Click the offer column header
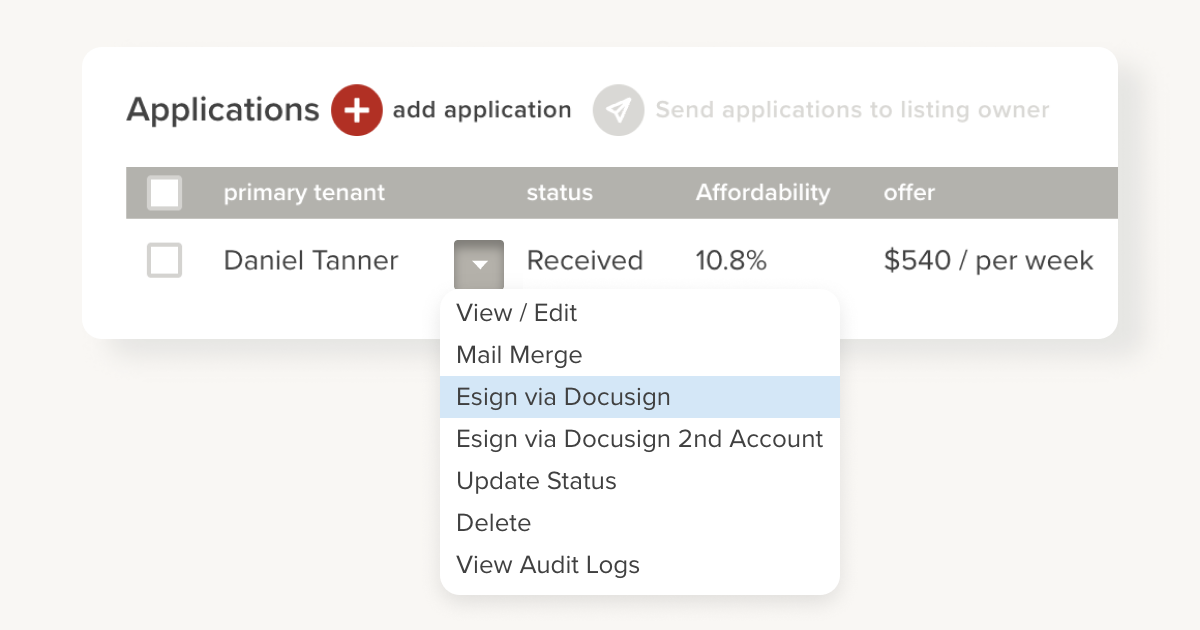Screen dimensions: 1200x630 (x=909, y=193)
